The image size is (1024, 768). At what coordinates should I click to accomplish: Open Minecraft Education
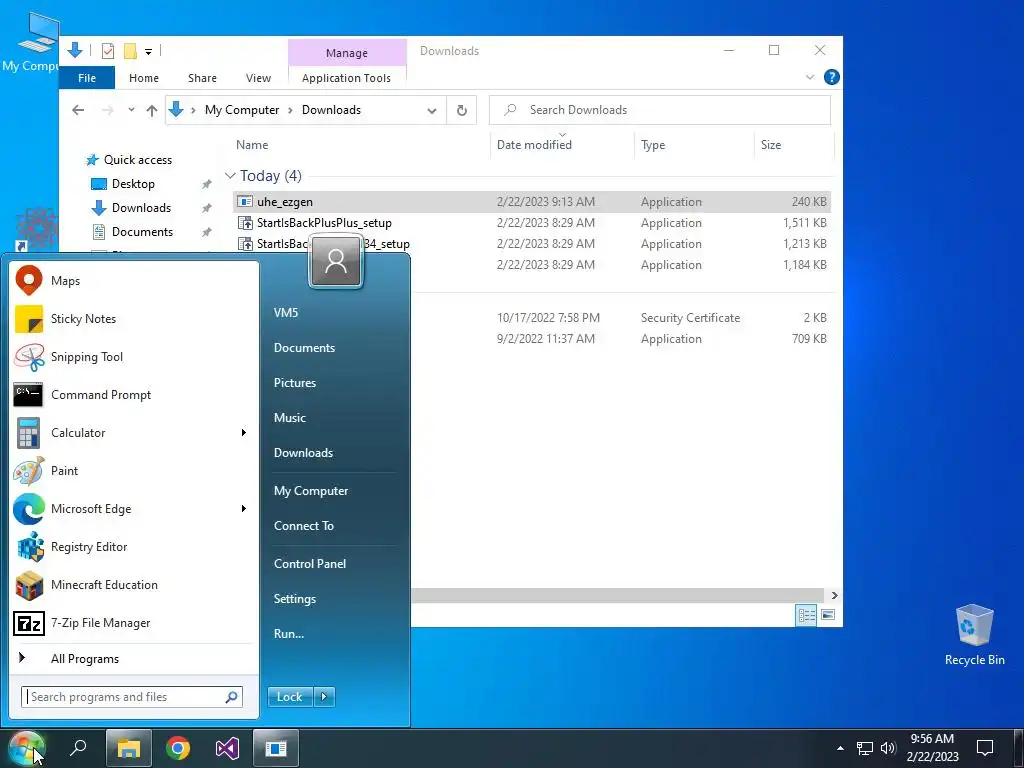pos(134,584)
